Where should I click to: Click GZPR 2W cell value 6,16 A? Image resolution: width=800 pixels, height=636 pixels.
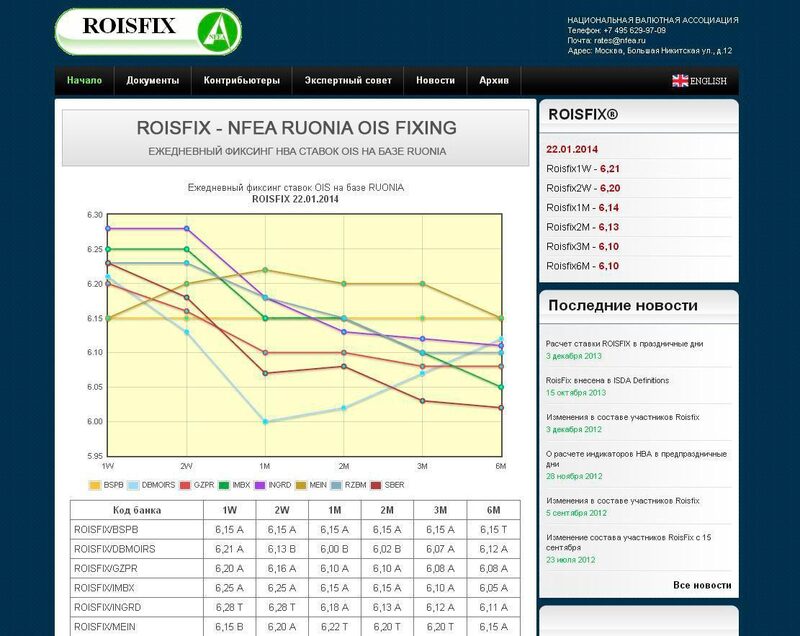click(282, 569)
